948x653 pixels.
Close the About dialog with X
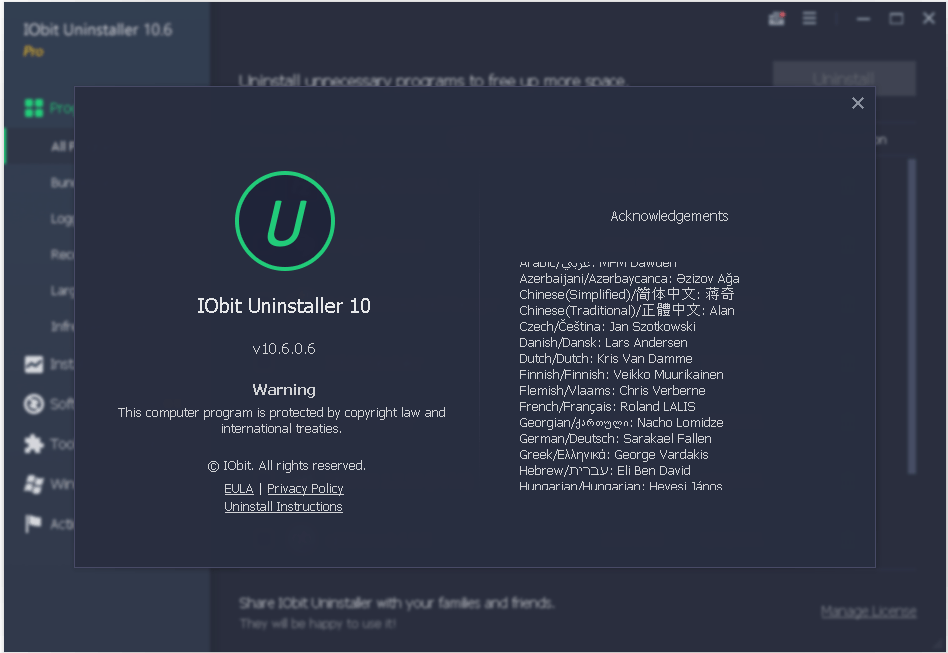coord(857,103)
